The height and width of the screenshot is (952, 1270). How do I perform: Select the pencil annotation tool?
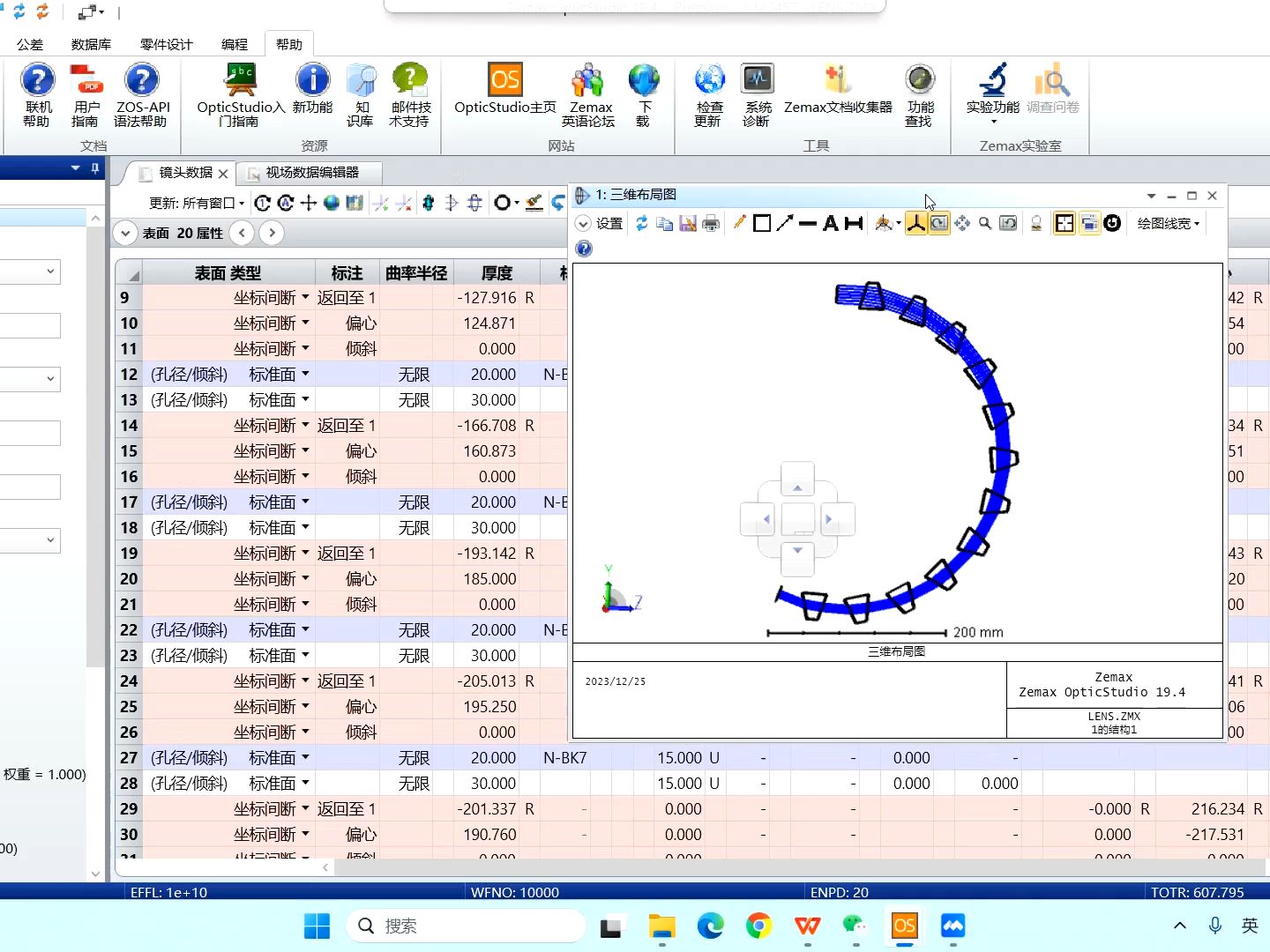[x=739, y=223]
